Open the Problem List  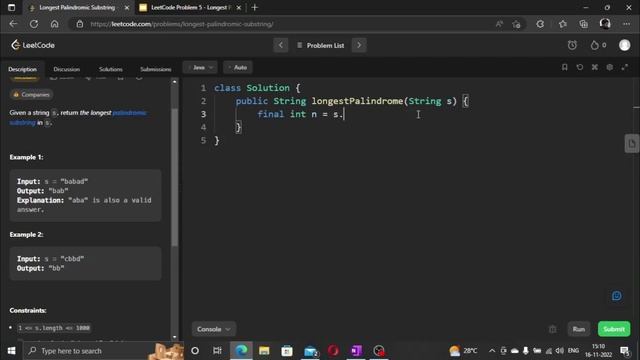coord(321,45)
